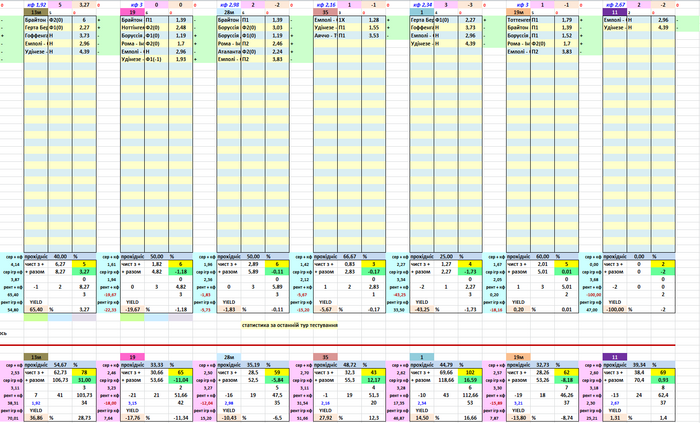Click the yellow cell showing 59

[277, 372]
